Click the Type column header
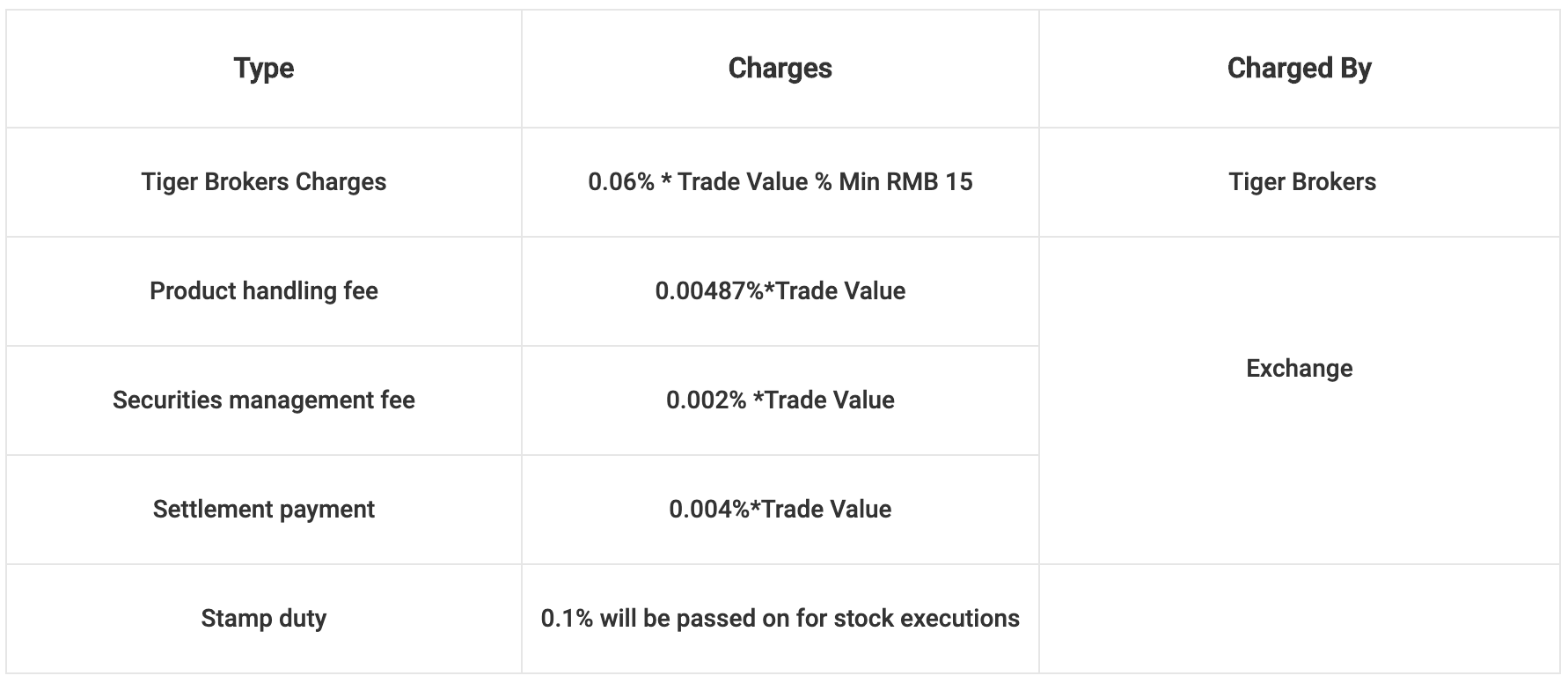Viewport: 1568px width, 683px height. click(x=264, y=69)
